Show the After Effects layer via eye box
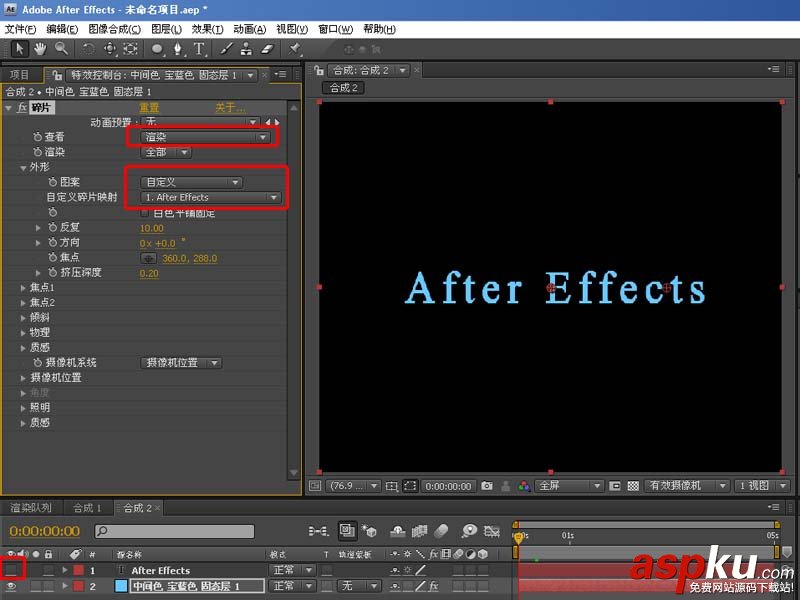This screenshot has height=600, width=800. [x=11, y=570]
